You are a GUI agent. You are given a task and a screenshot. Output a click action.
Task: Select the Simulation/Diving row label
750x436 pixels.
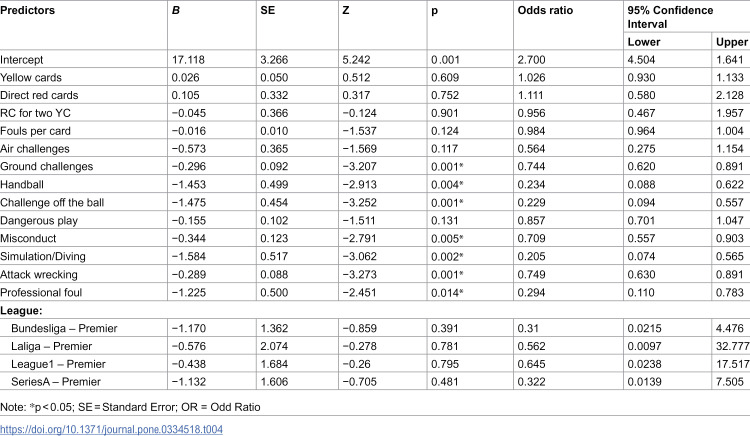[43, 256]
